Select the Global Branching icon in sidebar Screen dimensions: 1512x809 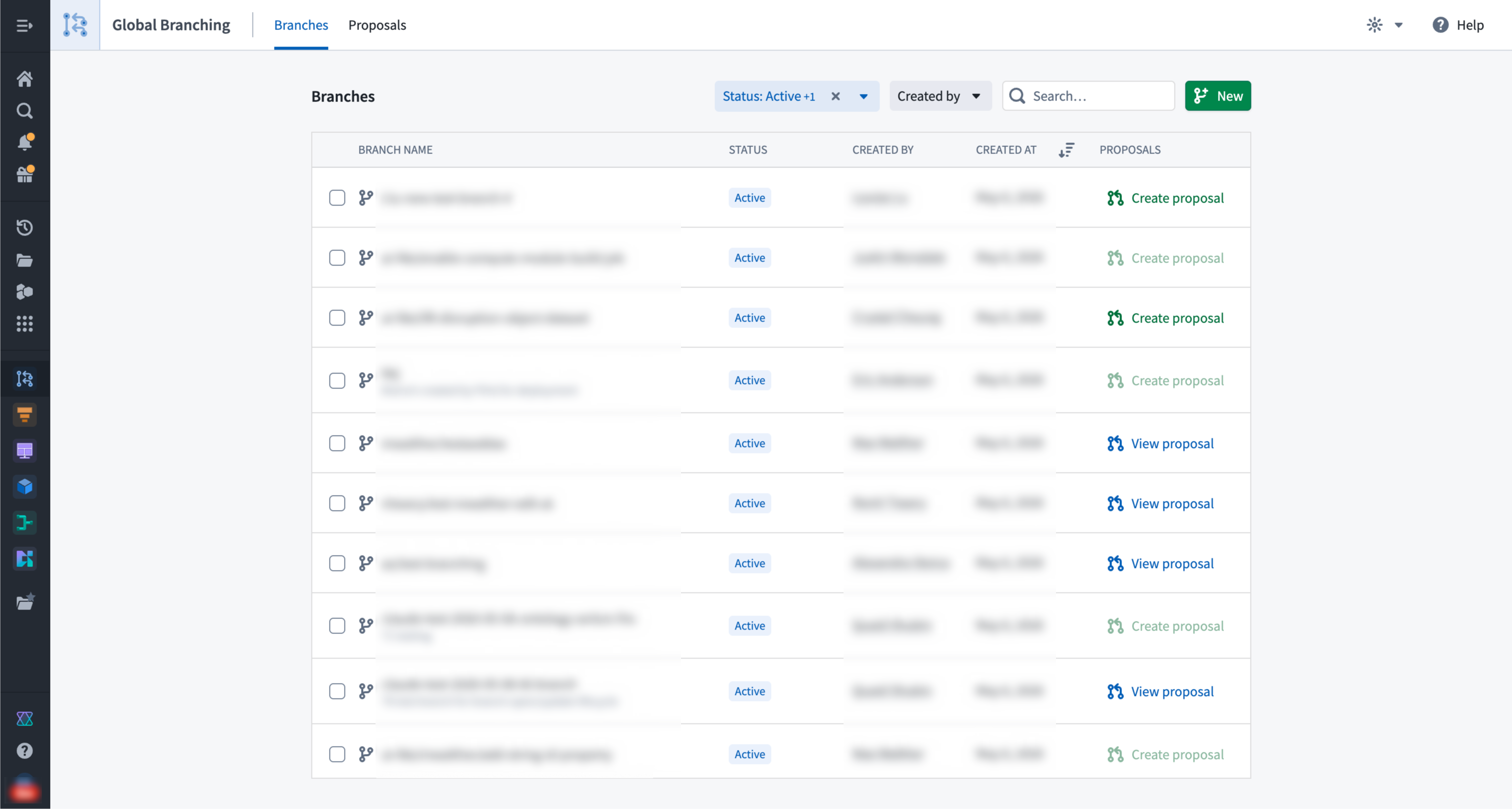point(24,378)
